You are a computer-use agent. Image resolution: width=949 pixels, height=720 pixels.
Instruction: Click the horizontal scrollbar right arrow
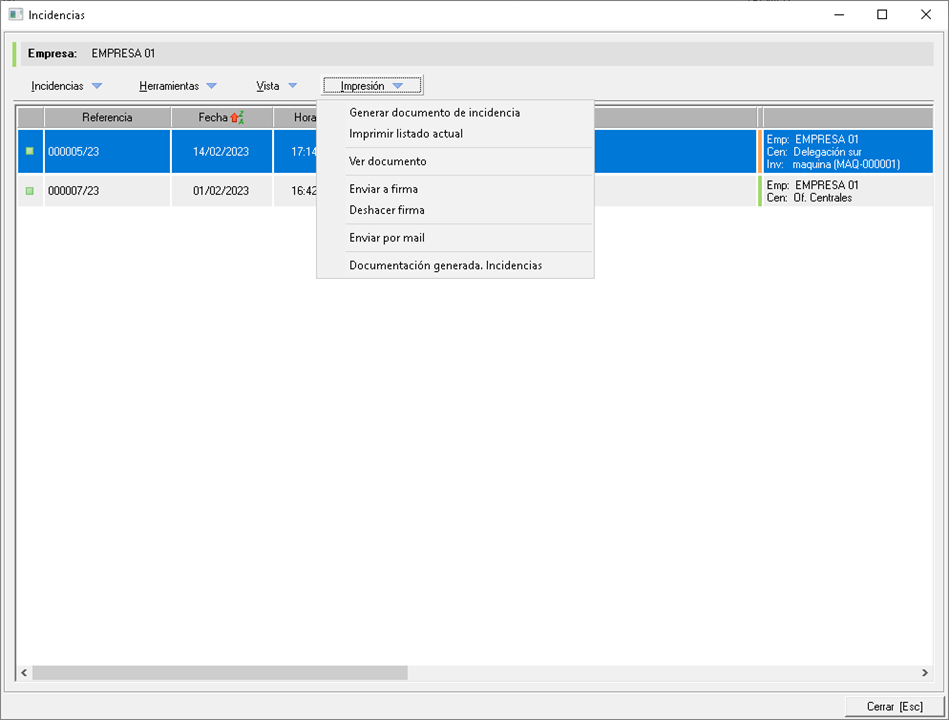[925, 673]
